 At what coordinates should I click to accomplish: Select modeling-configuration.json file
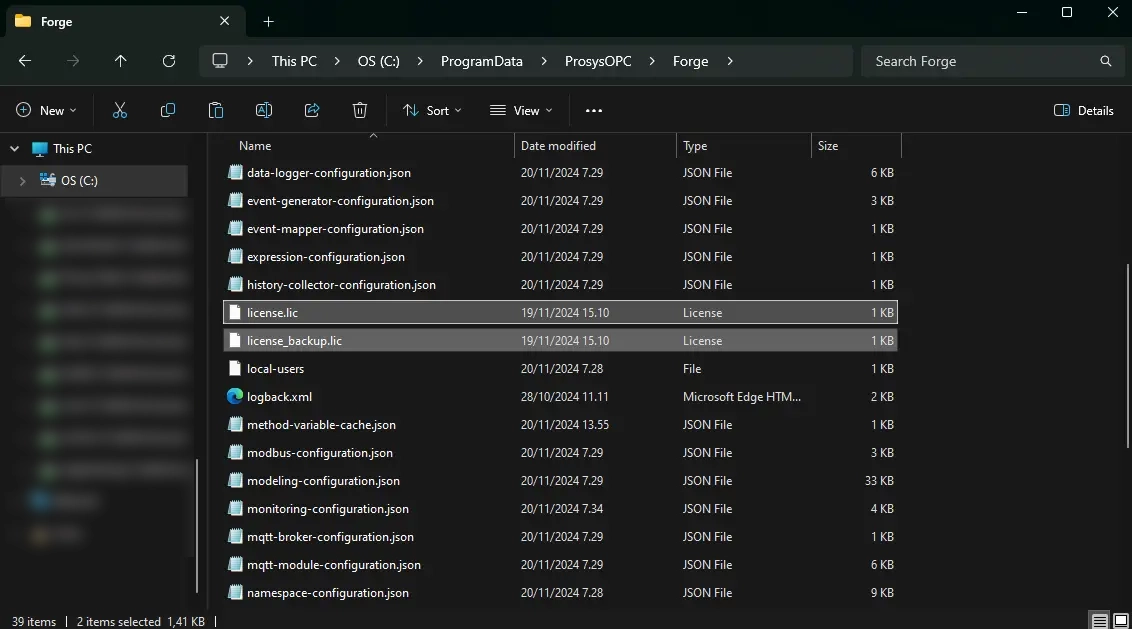[560, 481]
